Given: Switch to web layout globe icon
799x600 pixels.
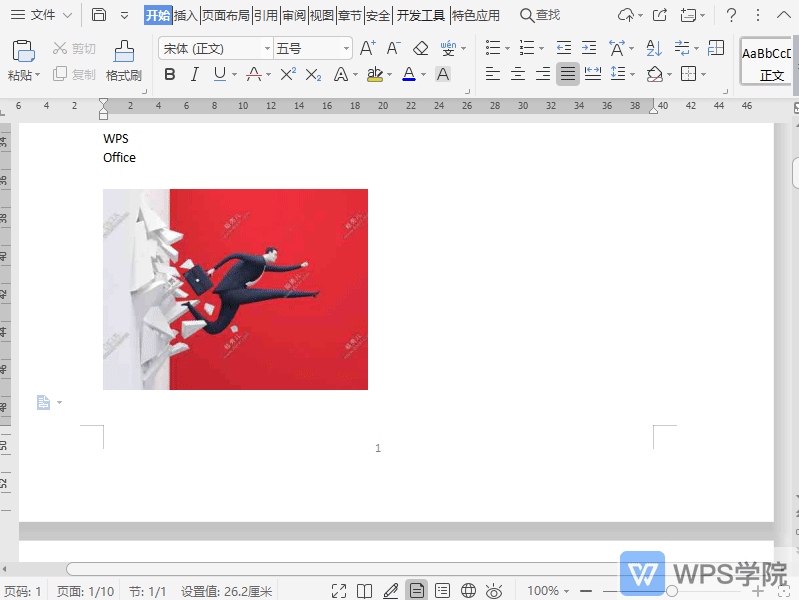Looking at the screenshot, I should [467, 591].
